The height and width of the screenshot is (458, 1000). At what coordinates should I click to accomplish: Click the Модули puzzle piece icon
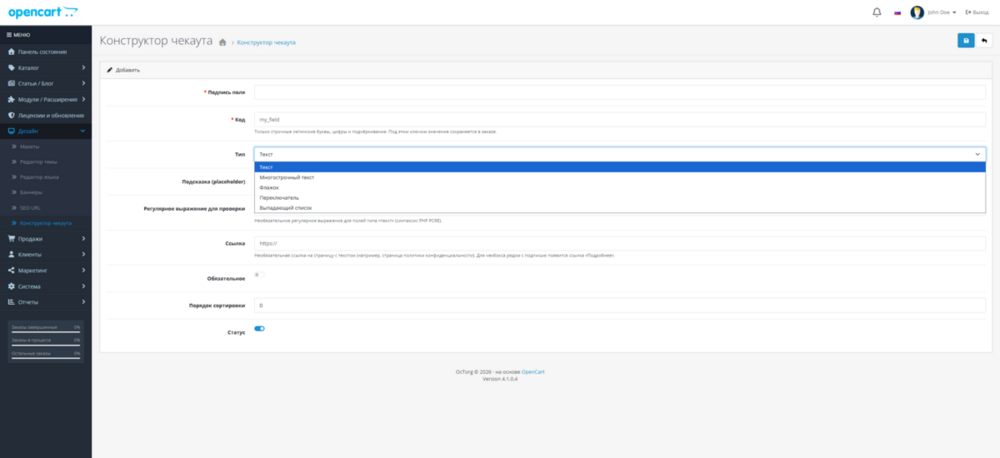click(11, 100)
